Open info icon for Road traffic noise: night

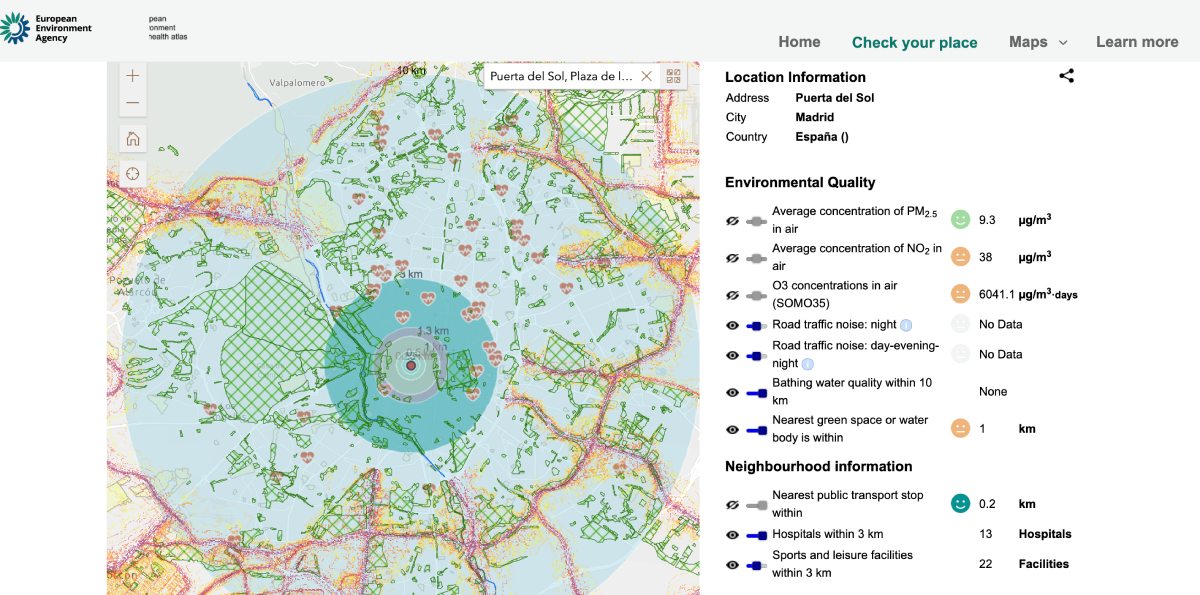[906, 325]
